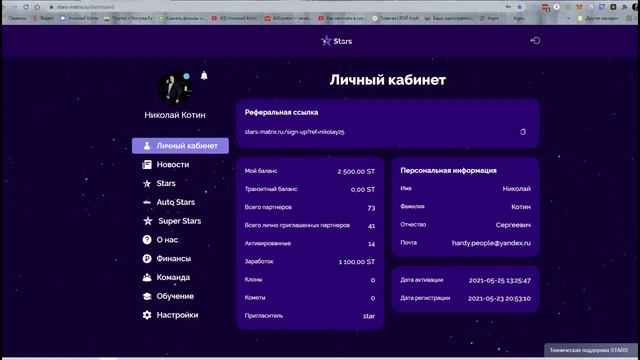Click the star icon beside Super Stars
The image size is (640, 360).
[148, 221]
